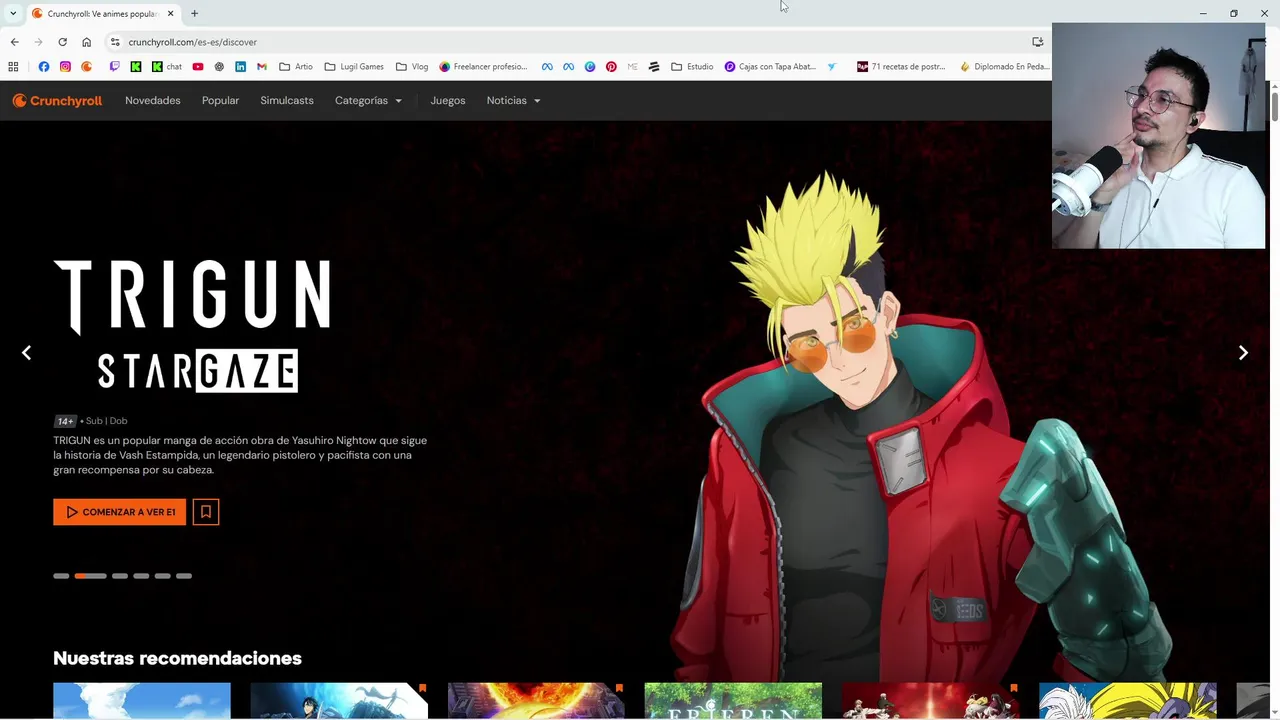
Task: Open the Facebook bookmark
Action: (43, 67)
